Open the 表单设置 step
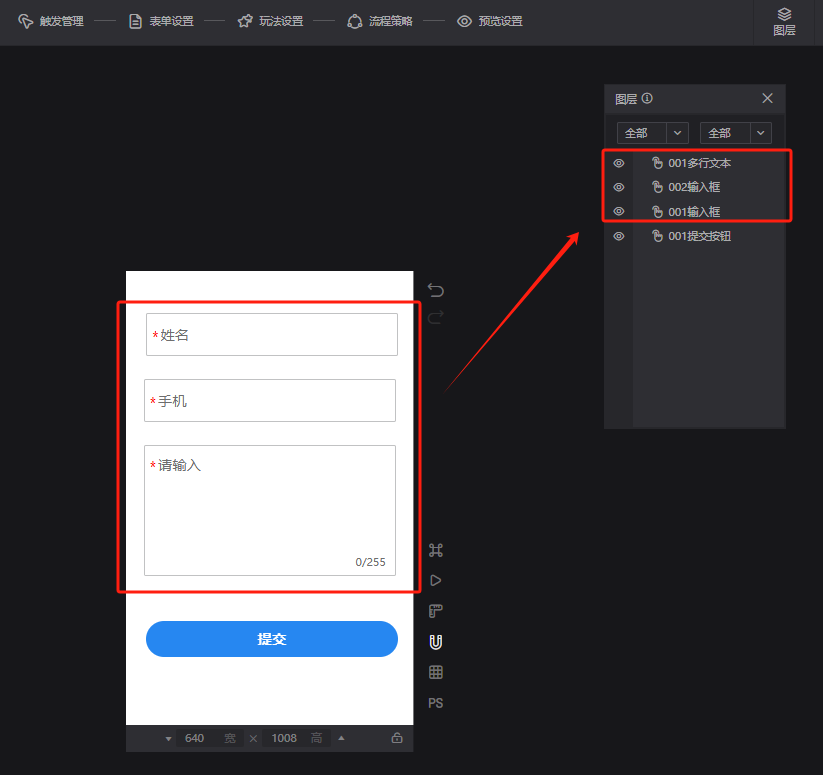Screen dimensions: 823x775 (x=161, y=21)
